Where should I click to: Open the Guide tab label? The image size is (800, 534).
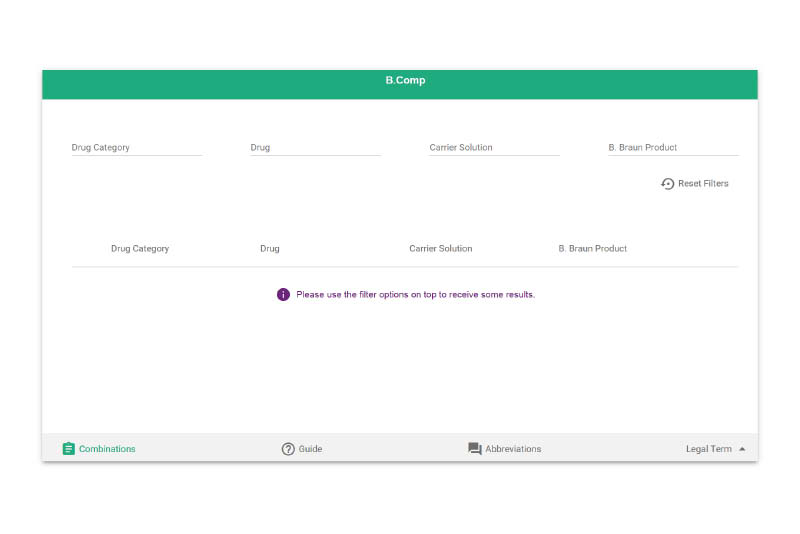click(x=310, y=449)
